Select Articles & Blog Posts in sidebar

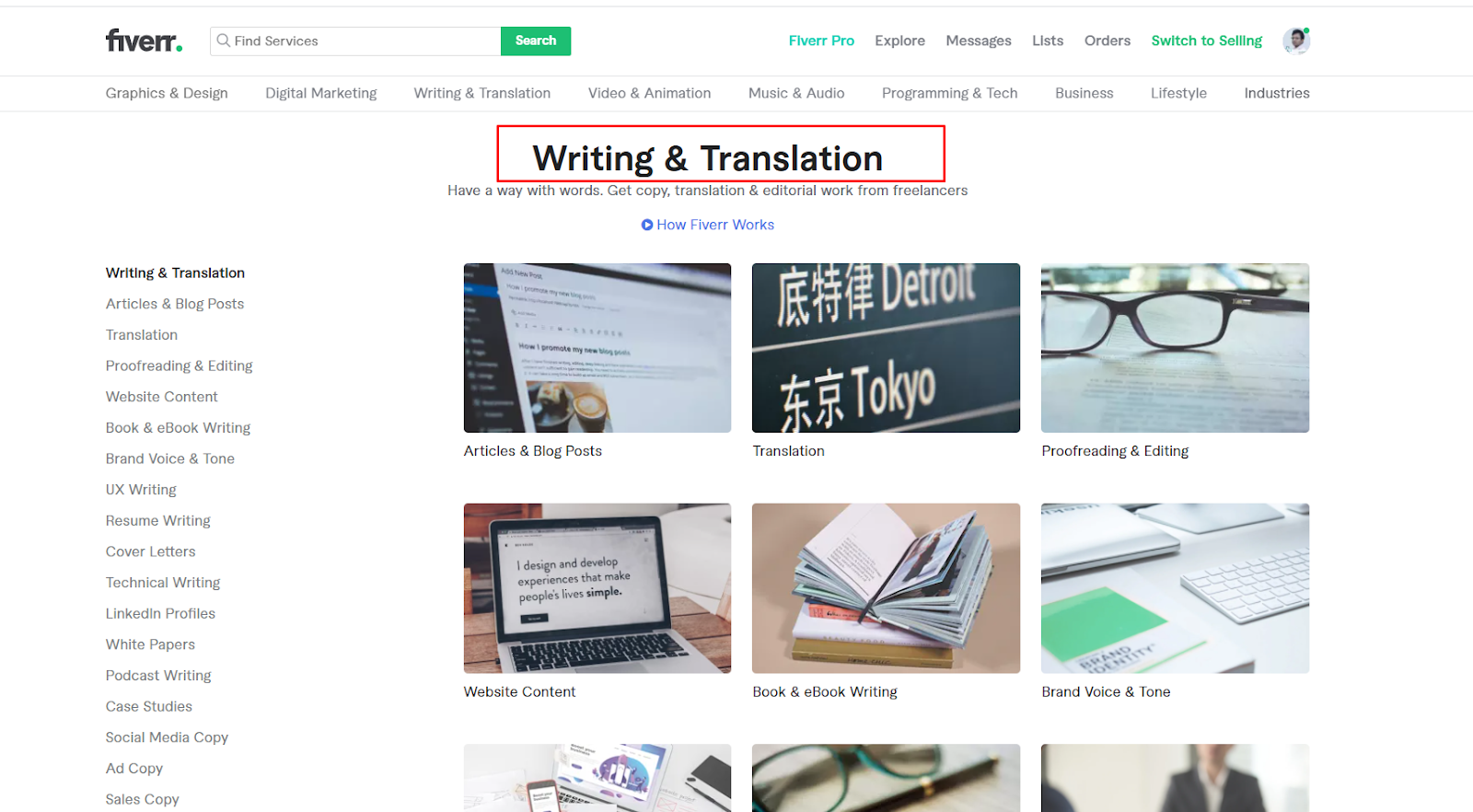click(x=175, y=304)
